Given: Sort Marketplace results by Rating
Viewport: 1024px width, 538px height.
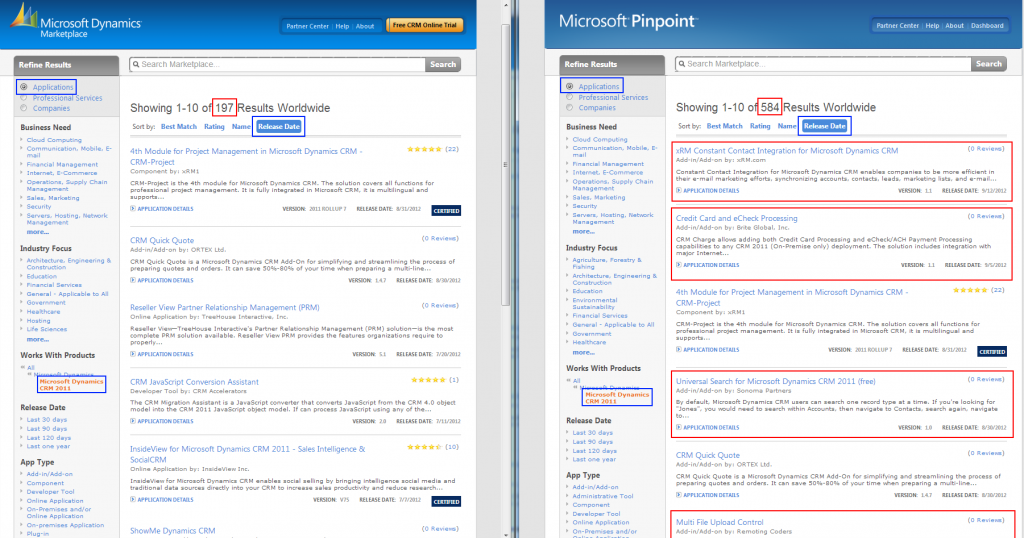Looking at the screenshot, I should coord(214,127).
